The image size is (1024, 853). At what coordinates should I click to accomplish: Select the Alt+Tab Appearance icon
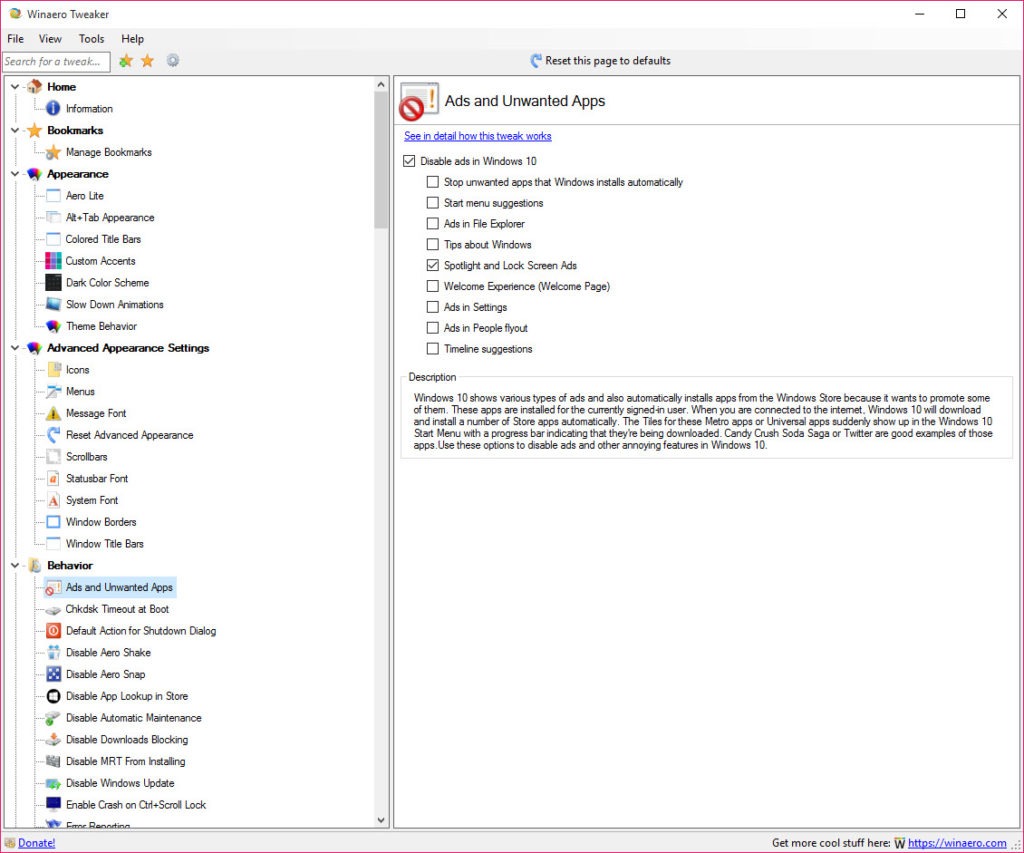point(53,217)
